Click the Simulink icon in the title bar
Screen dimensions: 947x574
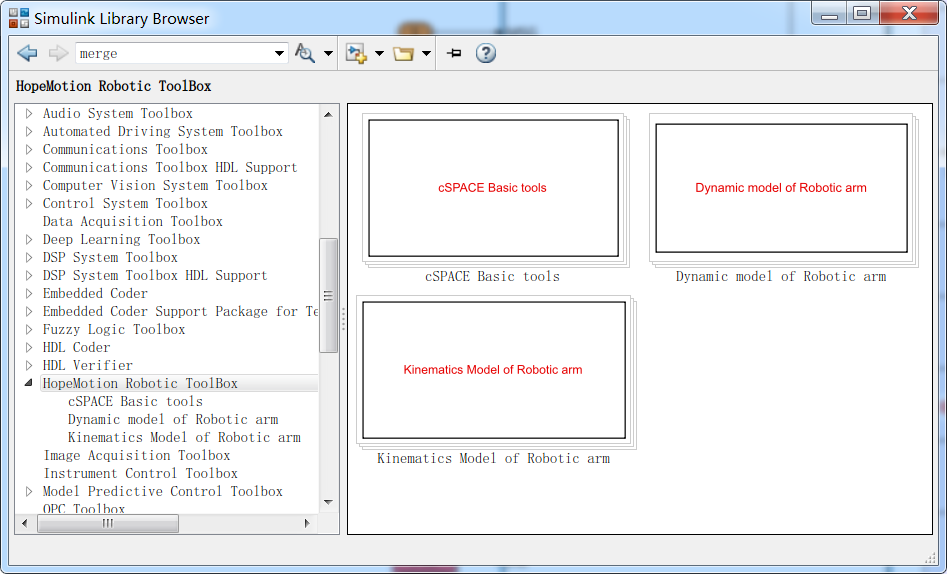(x=19, y=18)
